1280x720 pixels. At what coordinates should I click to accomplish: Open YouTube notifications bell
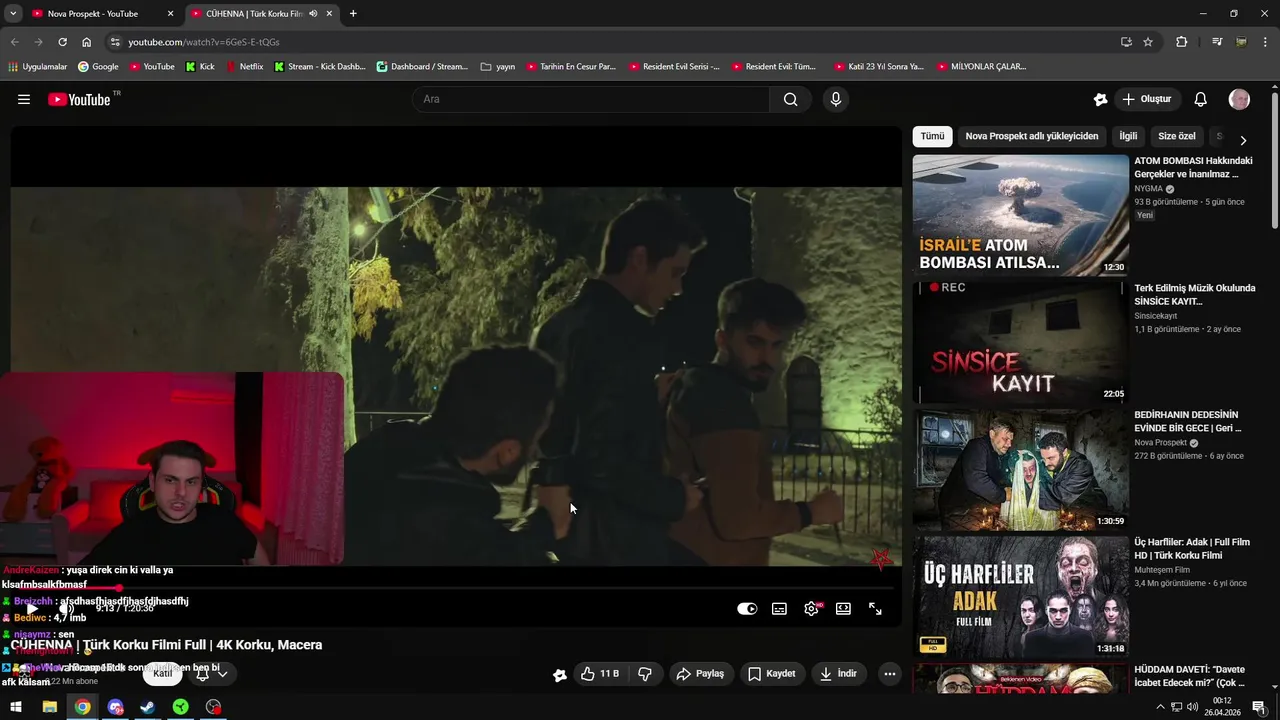tap(1201, 99)
